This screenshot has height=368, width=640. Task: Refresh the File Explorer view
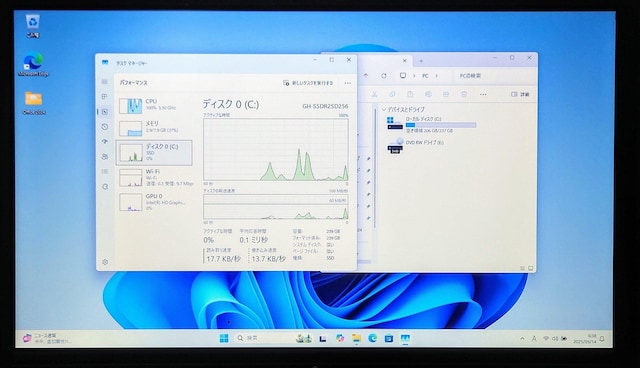[x=384, y=75]
